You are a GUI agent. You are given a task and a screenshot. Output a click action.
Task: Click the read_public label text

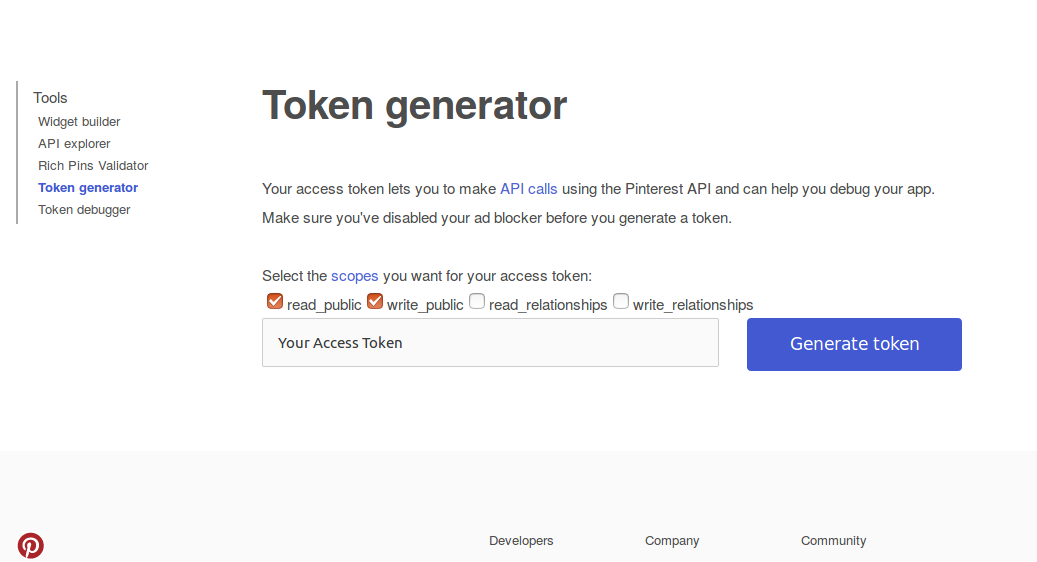click(324, 305)
